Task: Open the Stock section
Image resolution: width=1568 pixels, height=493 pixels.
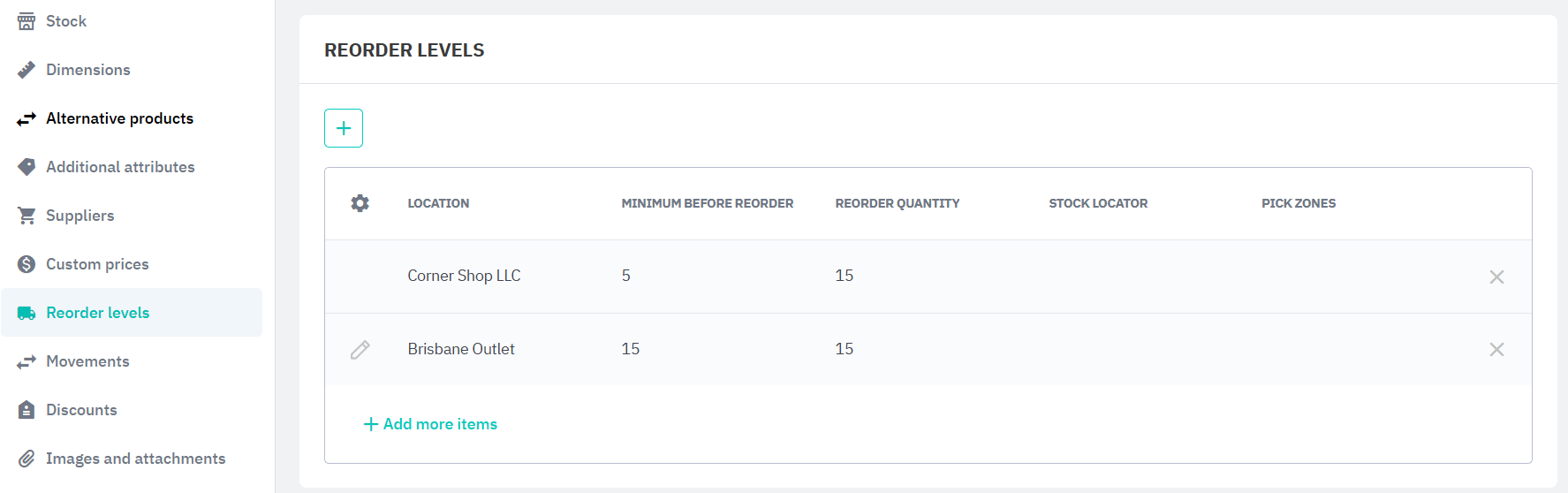Action: click(x=65, y=21)
